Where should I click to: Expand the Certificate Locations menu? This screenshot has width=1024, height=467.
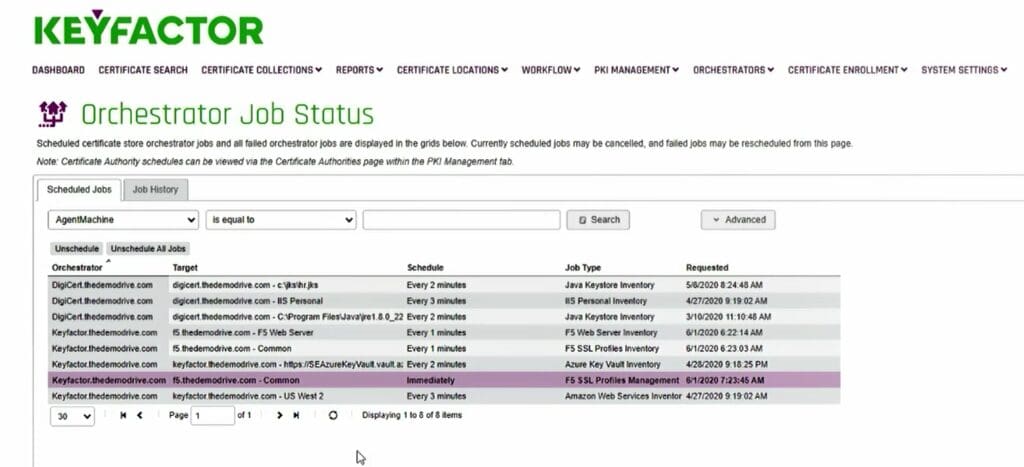tap(452, 70)
